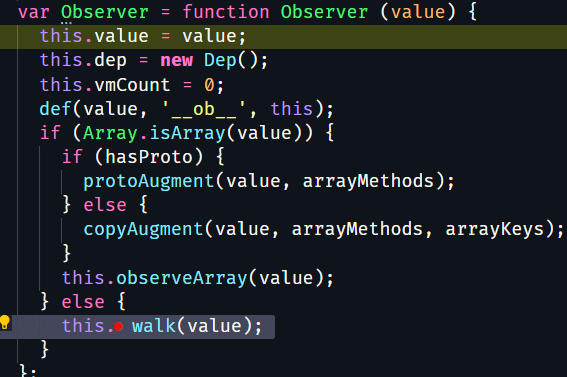Click the protoAugment function call

click(149, 181)
